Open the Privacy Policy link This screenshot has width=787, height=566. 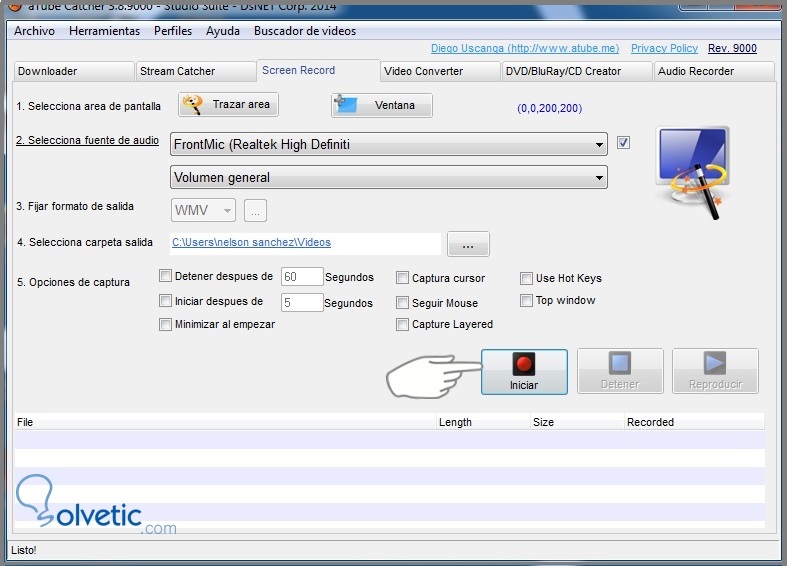click(664, 48)
